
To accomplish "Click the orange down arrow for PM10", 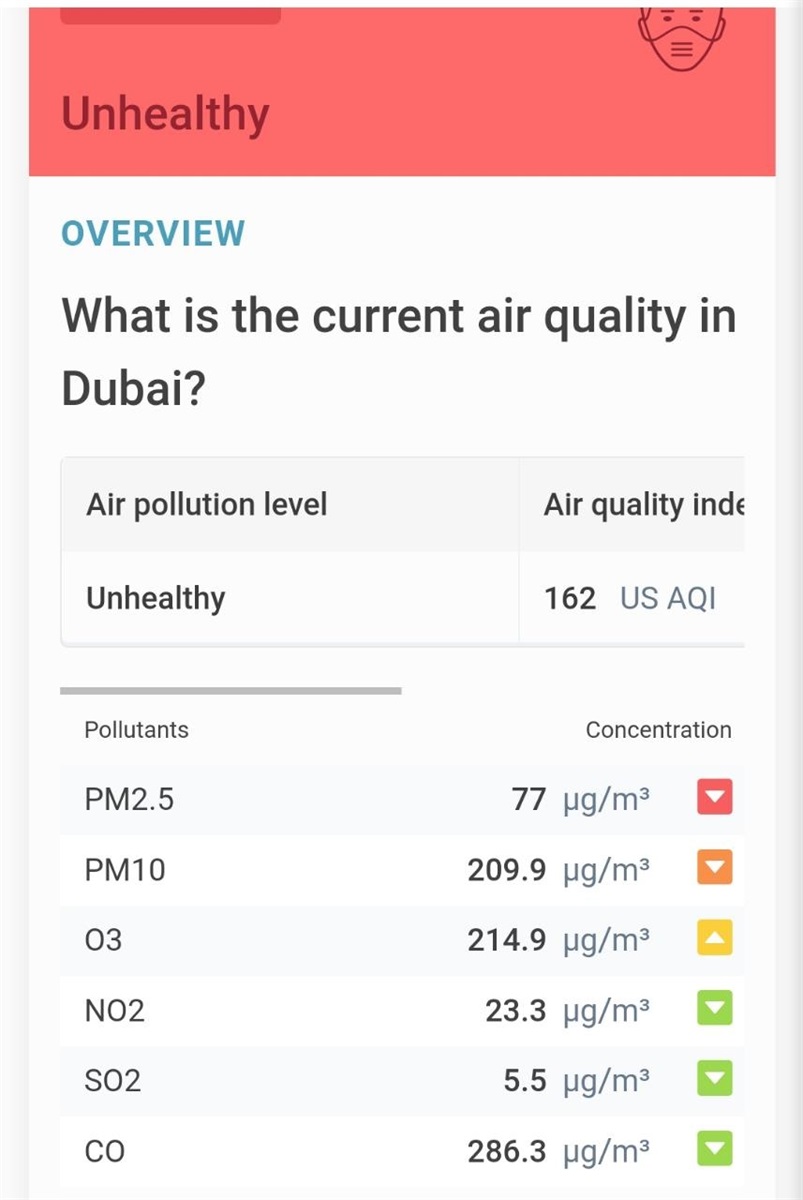I will point(714,868).
